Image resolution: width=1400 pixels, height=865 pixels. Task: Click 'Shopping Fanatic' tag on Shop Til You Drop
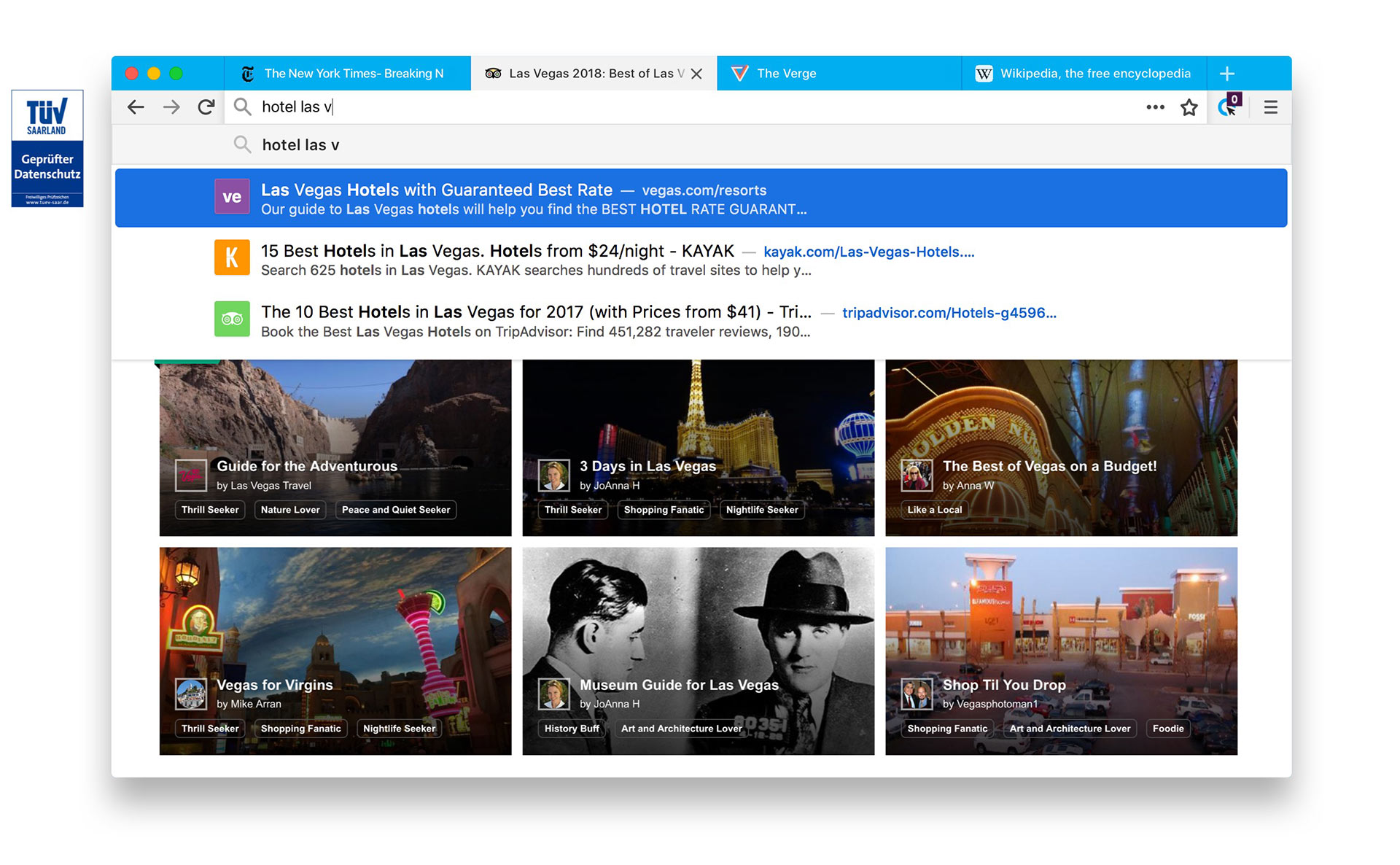point(947,729)
